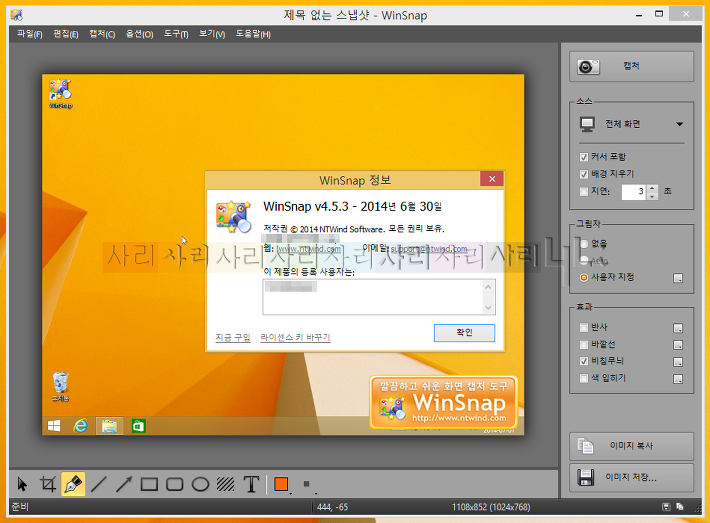The image size is (710, 523).
Task: Click the 캡처 capture button
Action: [631, 67]
